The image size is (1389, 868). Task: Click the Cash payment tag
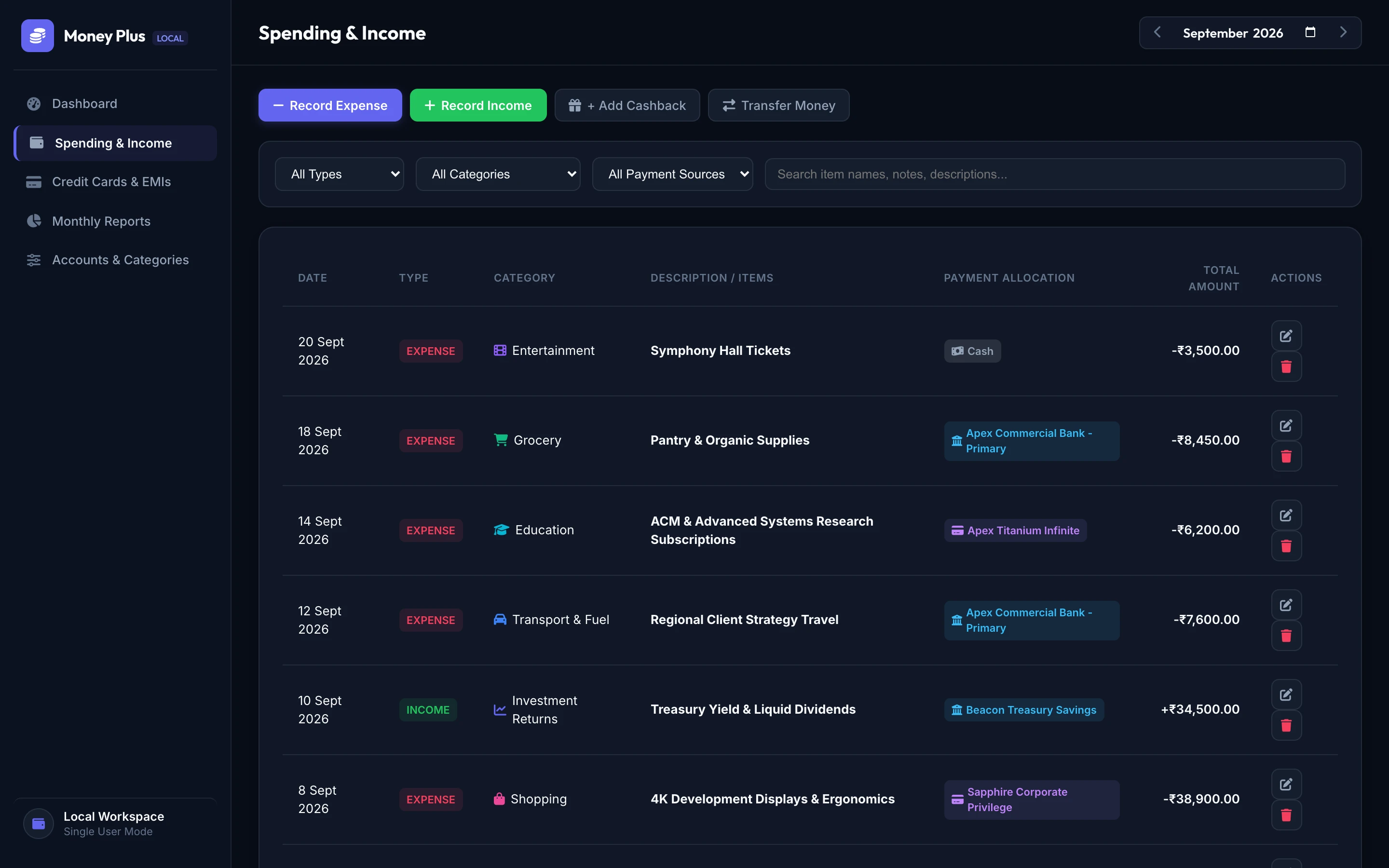point(972,352)
